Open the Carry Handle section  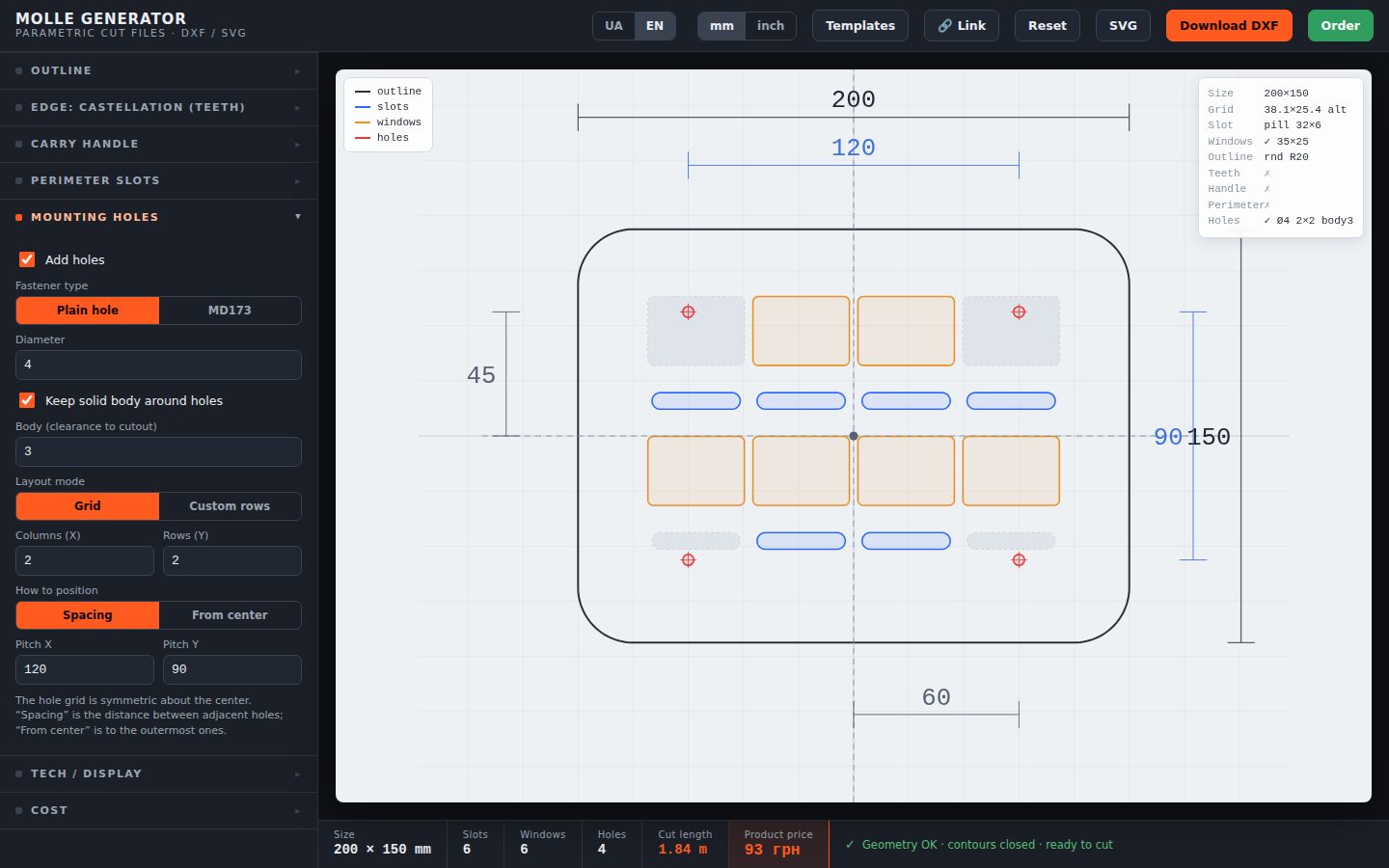(x=158, y=144)
